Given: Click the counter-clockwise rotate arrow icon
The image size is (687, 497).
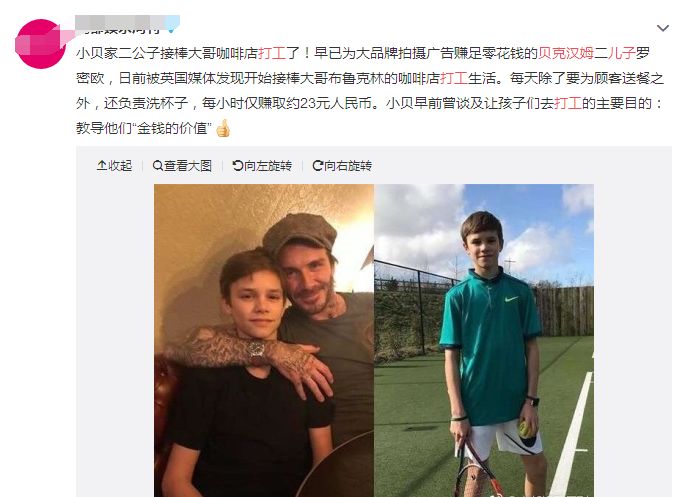Looking at the screenshot, I should coord(237,166).
